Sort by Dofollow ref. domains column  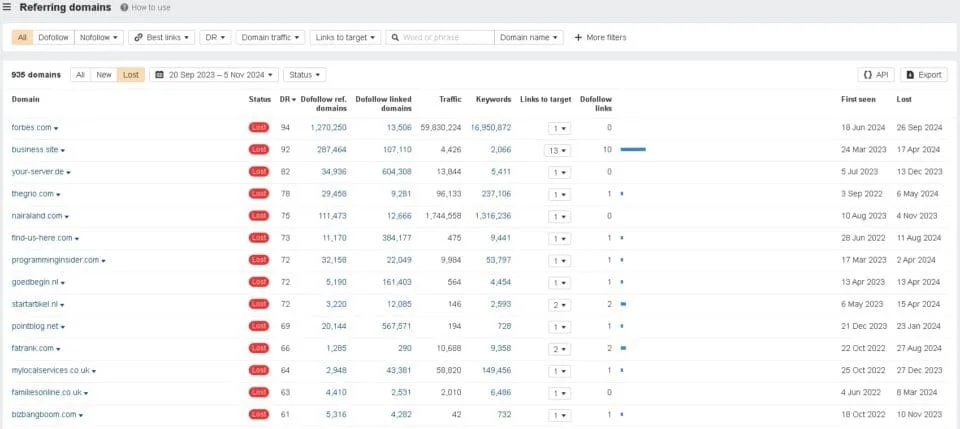tap(324, 104)
